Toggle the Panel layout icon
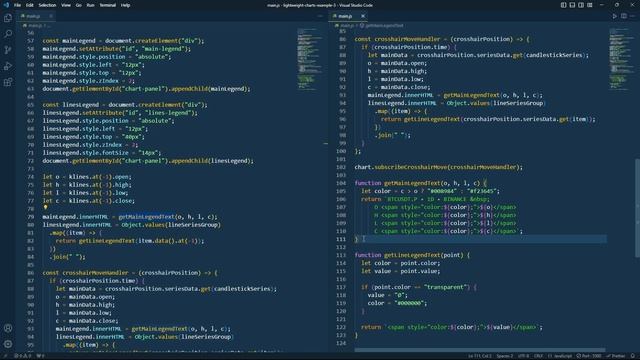 [572, 5]
